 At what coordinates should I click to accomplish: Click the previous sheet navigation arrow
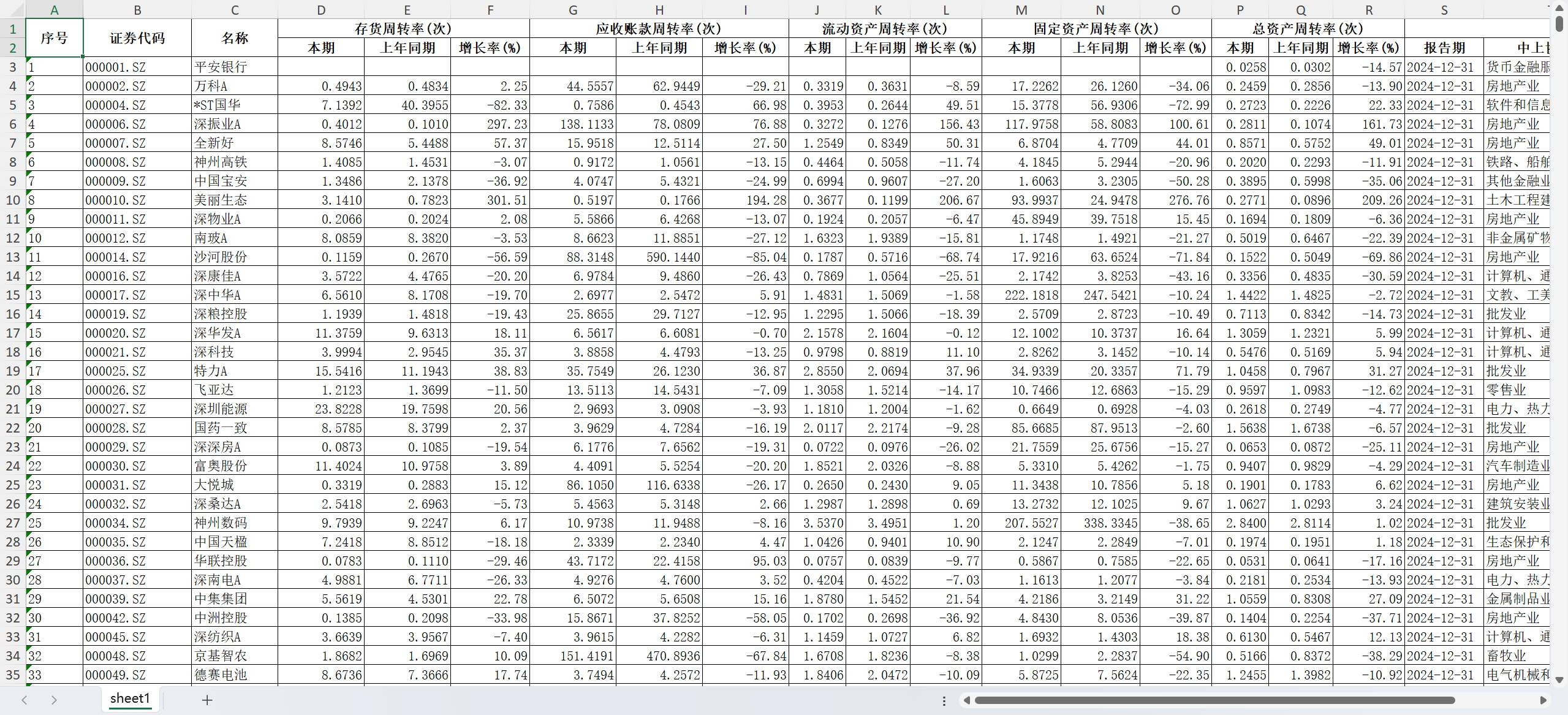click(x=25, y=700)
